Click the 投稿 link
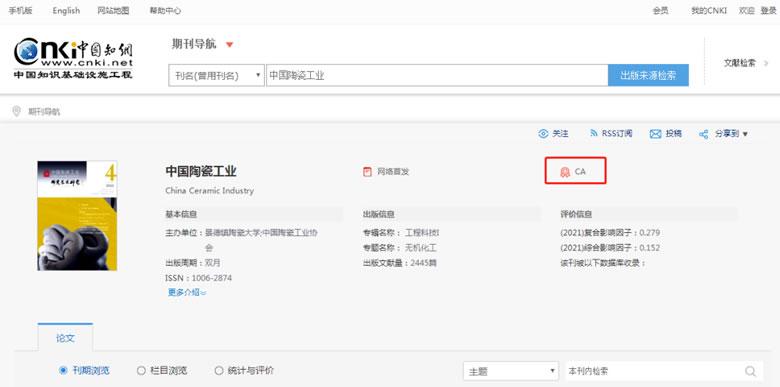 tap(674, 134)
